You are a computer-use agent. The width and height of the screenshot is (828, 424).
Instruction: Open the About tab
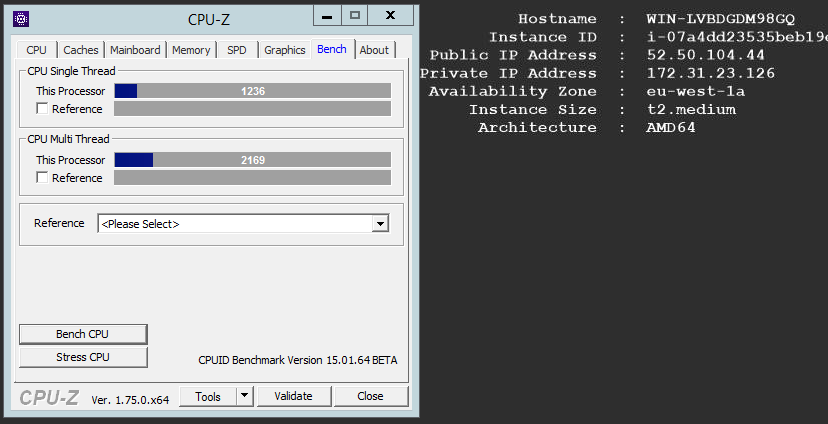click(x=374, y=50)
